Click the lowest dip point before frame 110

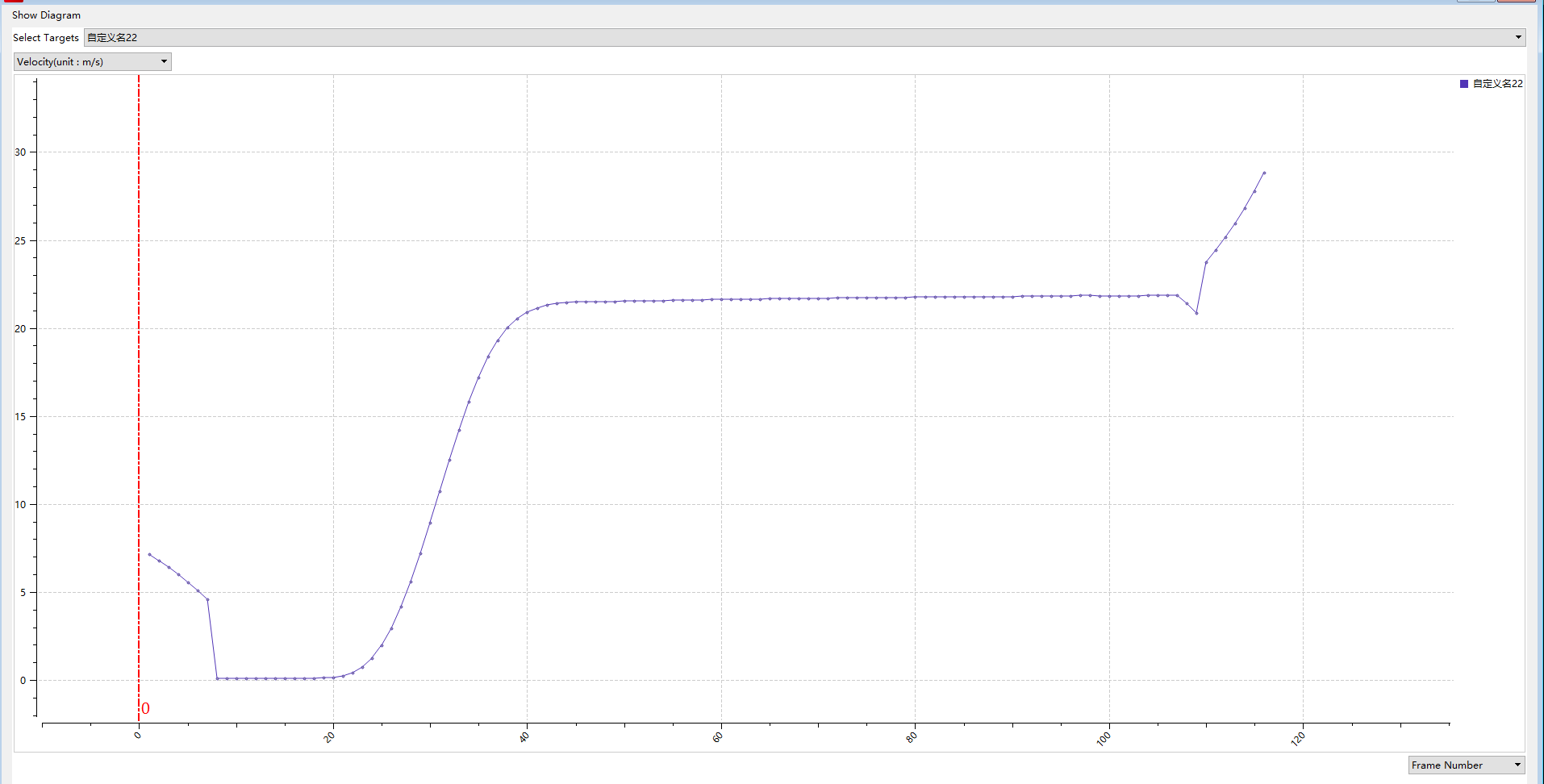coord(1196,313)
